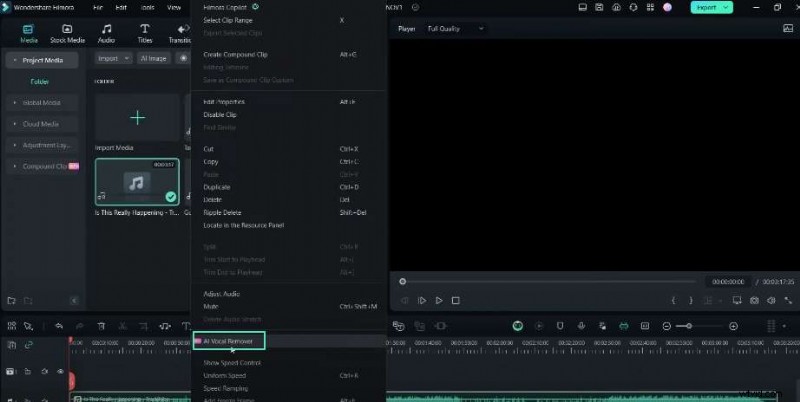800x402 pixels.
Task: Toggle the track manager icon left of ruler
Action: (x=11, y=345)
